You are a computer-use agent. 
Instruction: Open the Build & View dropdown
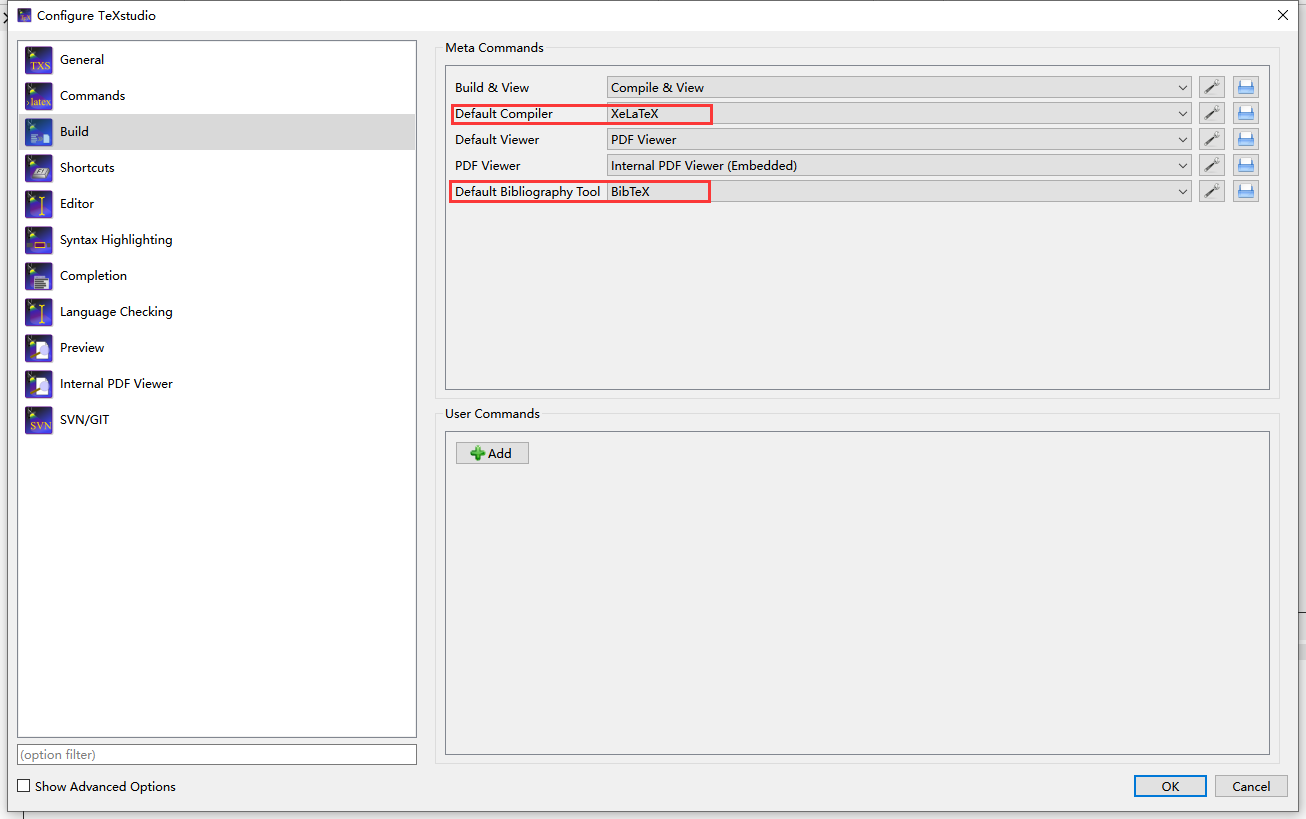click(x=899, y=88)
